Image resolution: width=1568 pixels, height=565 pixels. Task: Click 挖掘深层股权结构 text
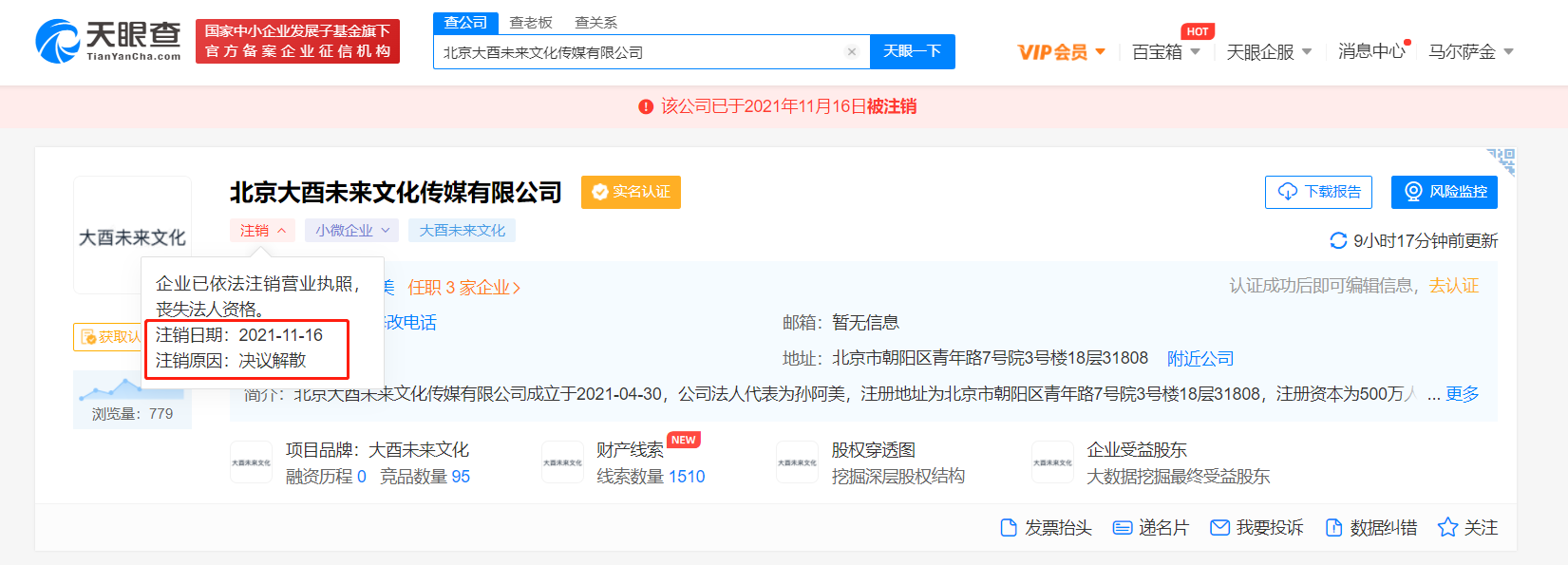[897, 477]
